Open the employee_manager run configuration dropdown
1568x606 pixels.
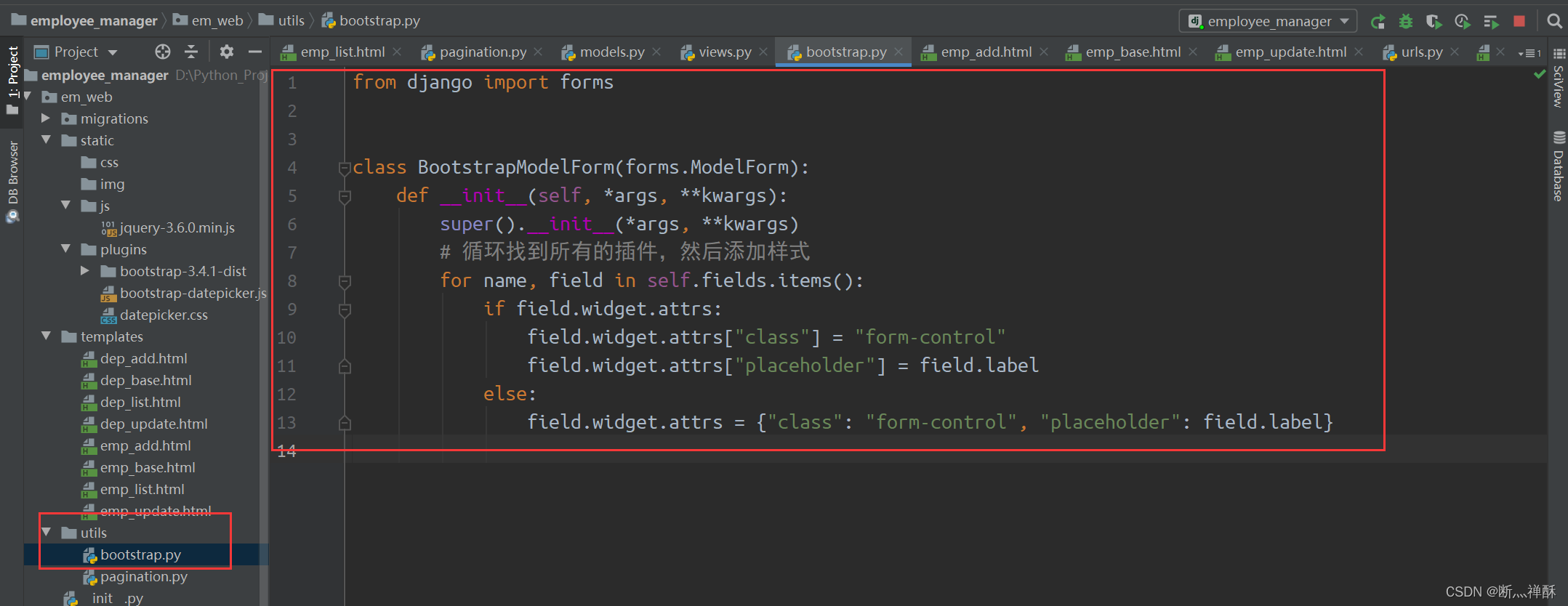[1267, 21]
